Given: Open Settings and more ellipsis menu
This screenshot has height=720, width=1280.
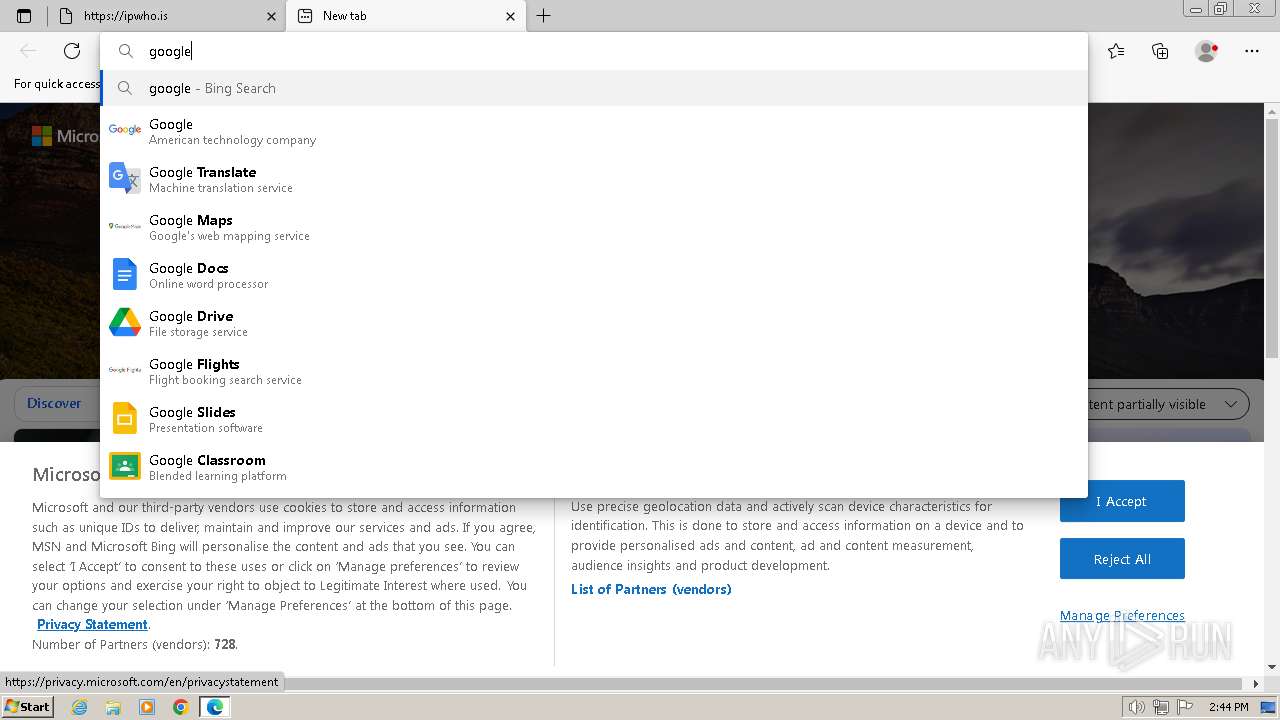Looking at the screenshot, I should (1252, 51).
